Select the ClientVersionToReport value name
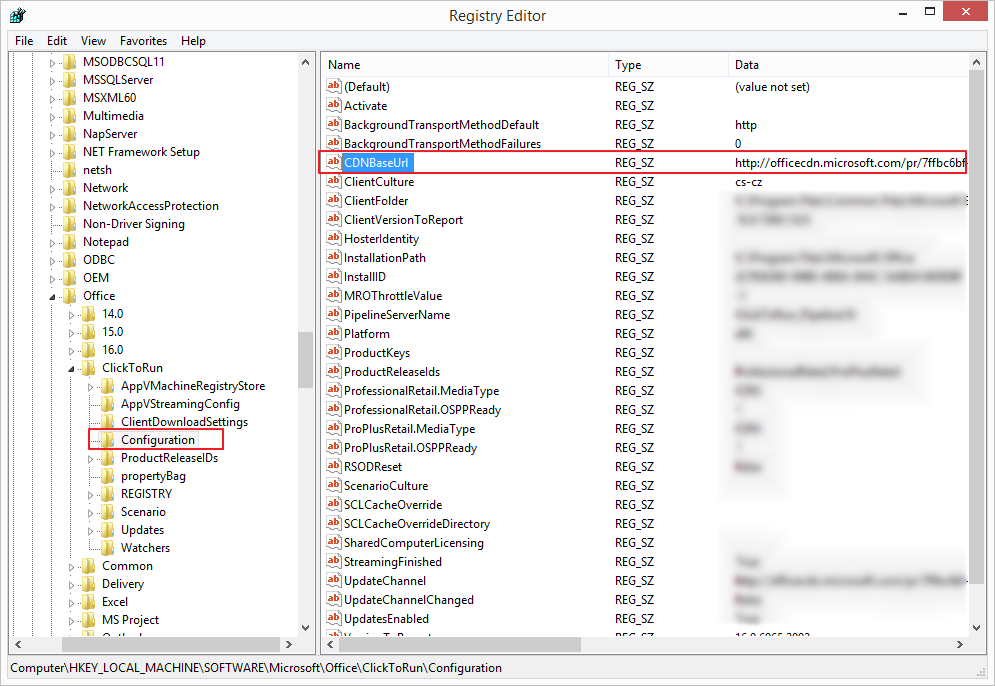The height and width of the screenshot is (686, 995). coord(403,220)
